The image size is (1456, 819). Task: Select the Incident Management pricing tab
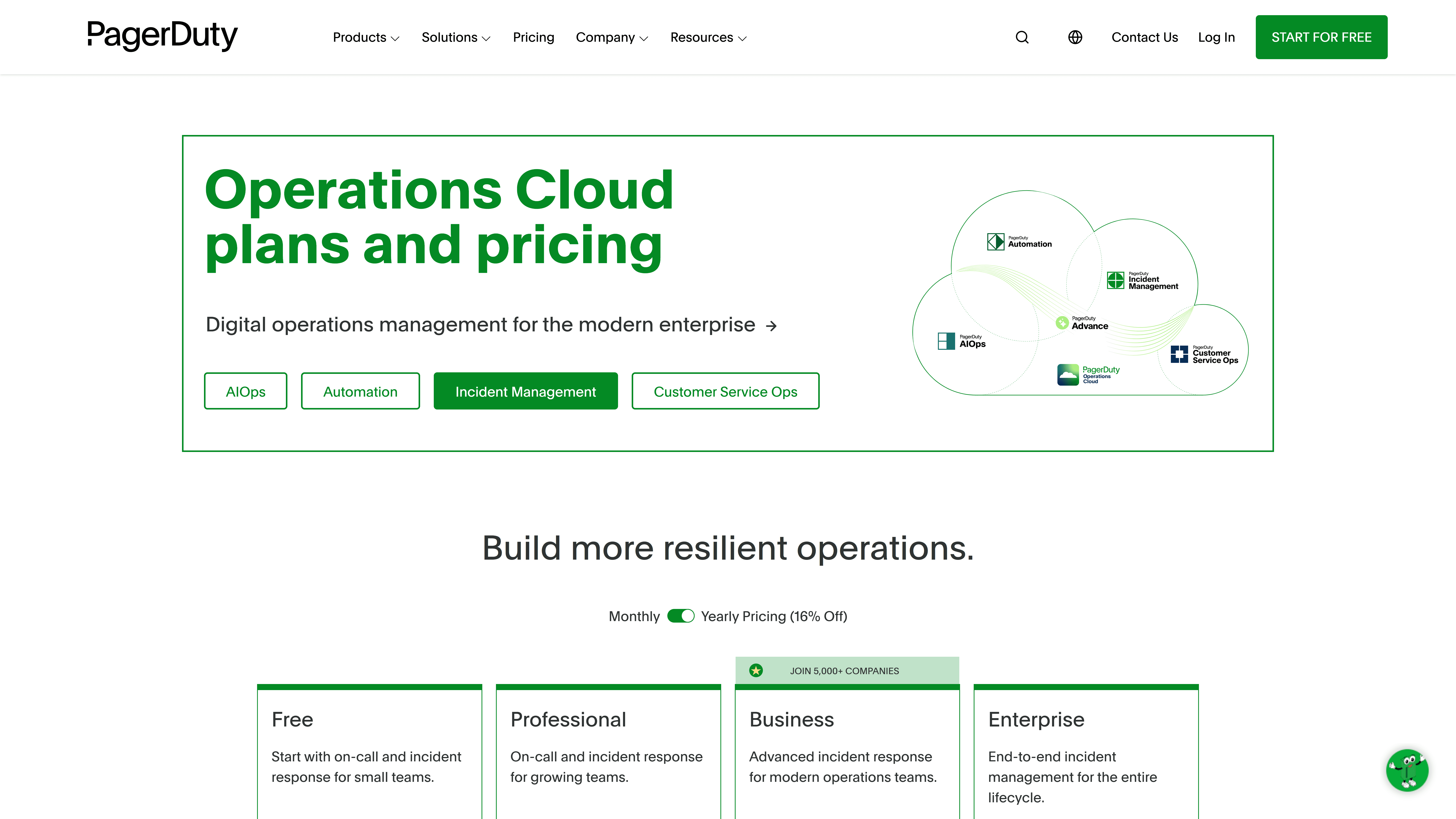pos(526,391)
